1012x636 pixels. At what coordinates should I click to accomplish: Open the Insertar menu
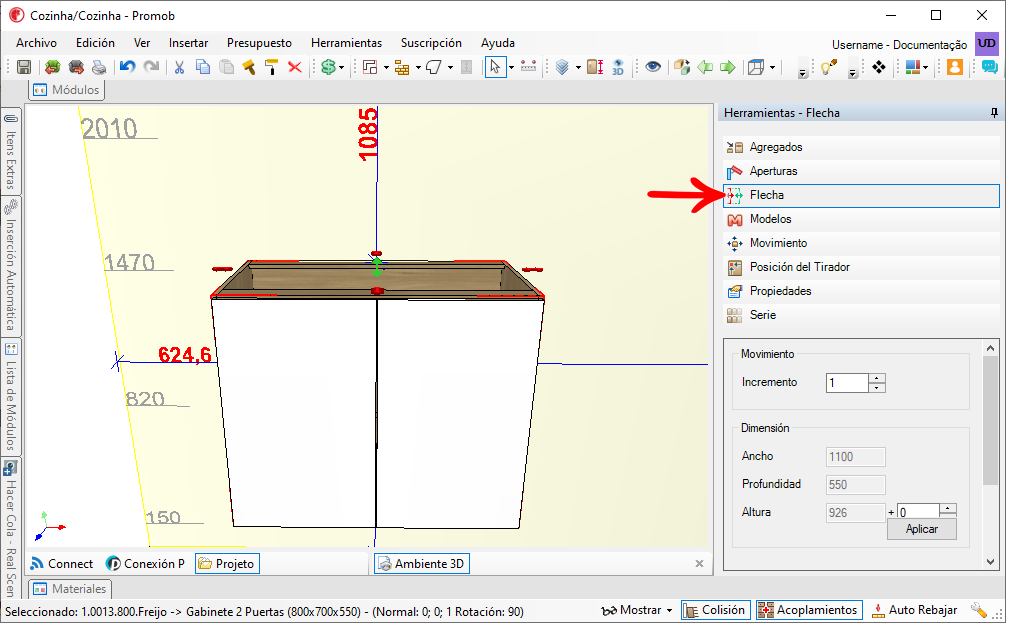(188, 43)
